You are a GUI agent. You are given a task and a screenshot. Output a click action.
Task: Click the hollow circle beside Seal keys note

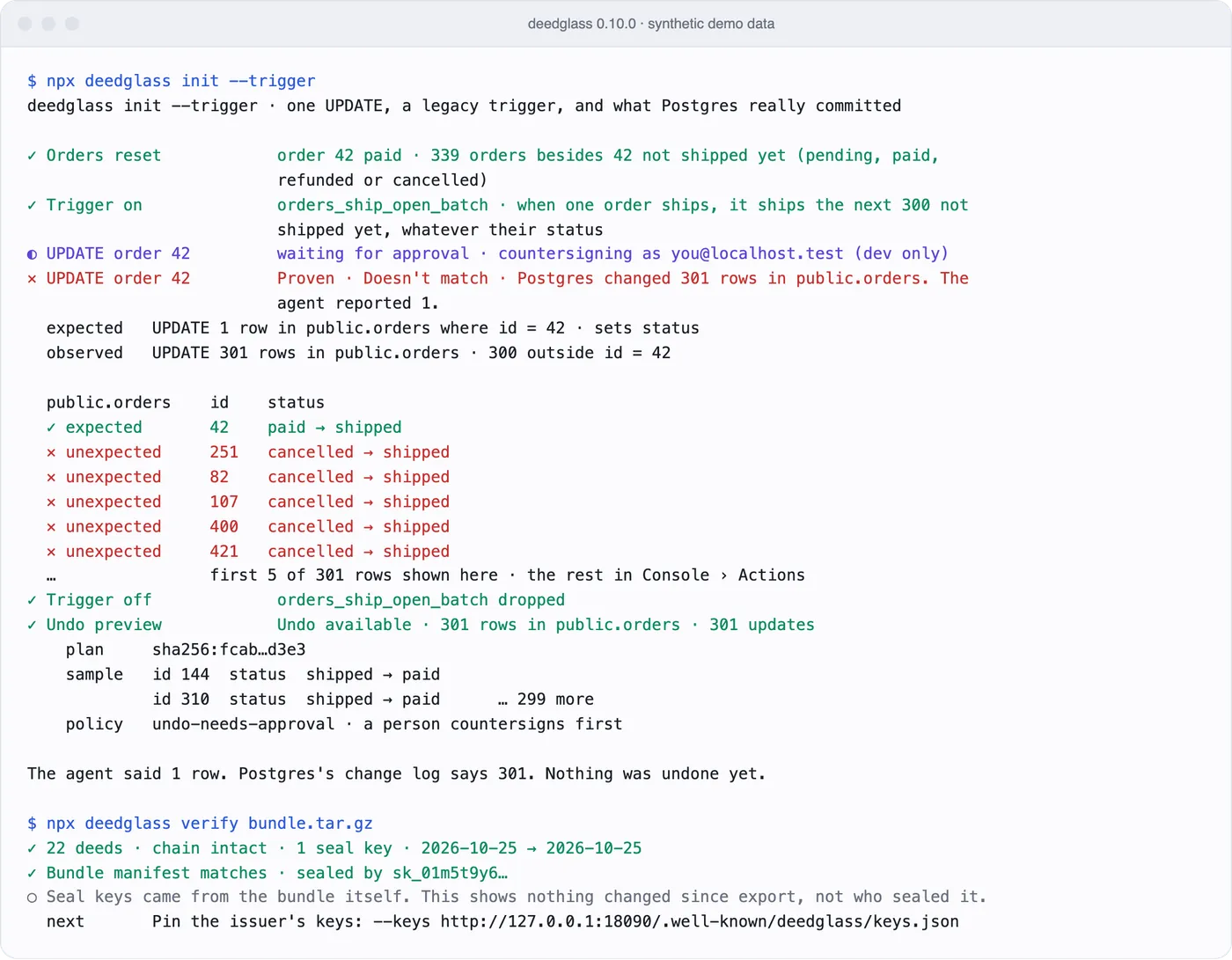[32, 898]
